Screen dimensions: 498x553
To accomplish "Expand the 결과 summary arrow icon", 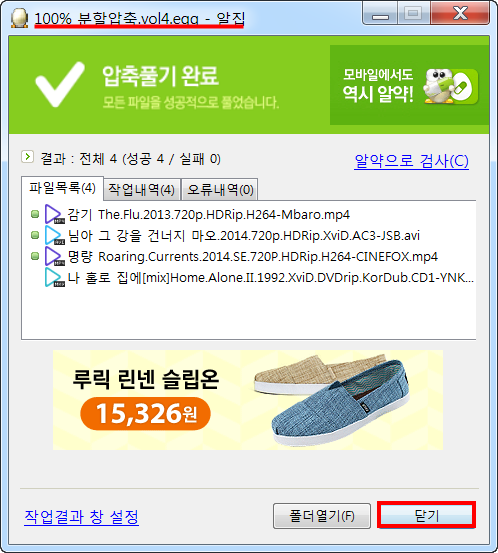I will pyautogui.click(x=27, y=157).
